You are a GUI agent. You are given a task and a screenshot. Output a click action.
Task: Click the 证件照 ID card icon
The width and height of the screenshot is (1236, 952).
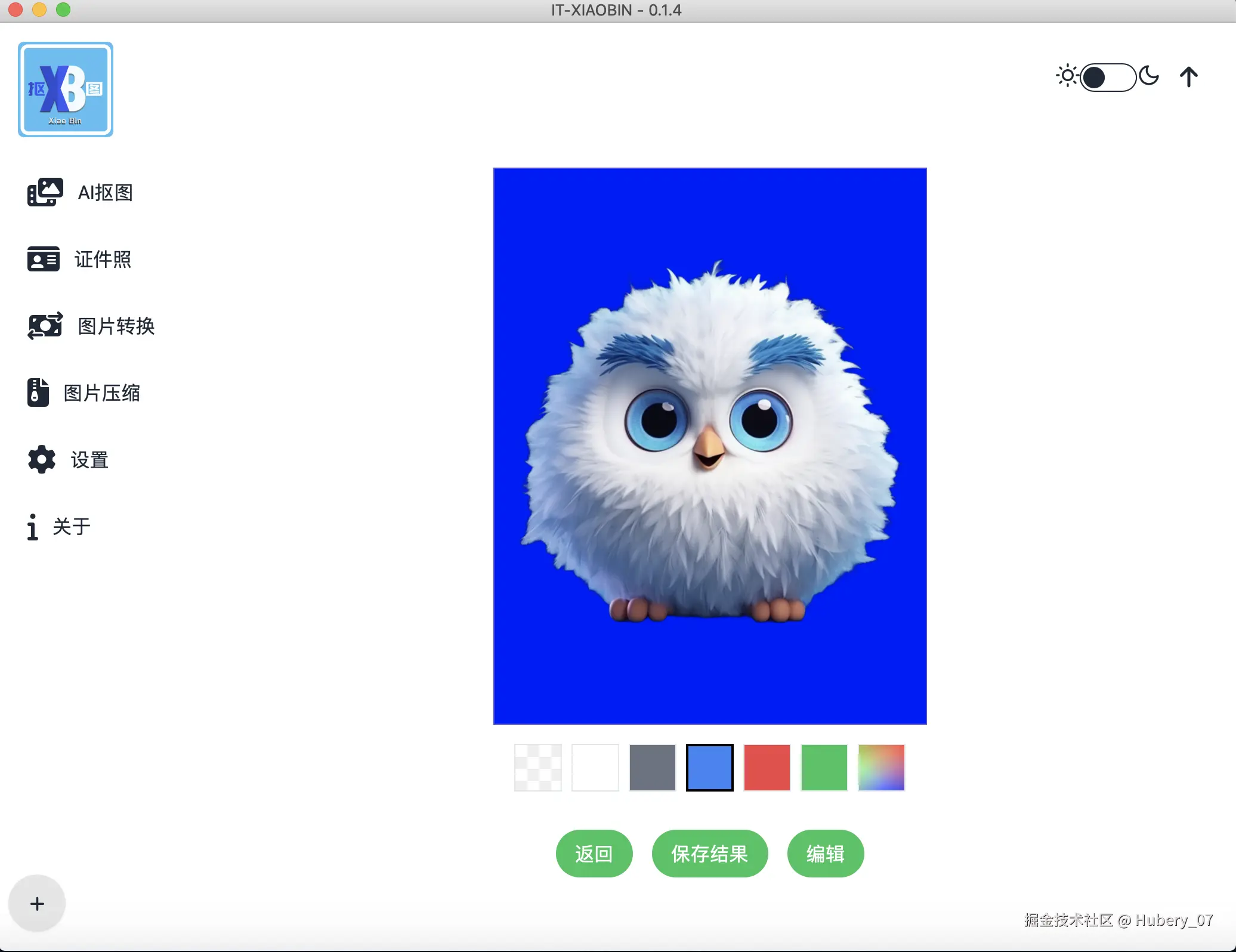point(43,259)
